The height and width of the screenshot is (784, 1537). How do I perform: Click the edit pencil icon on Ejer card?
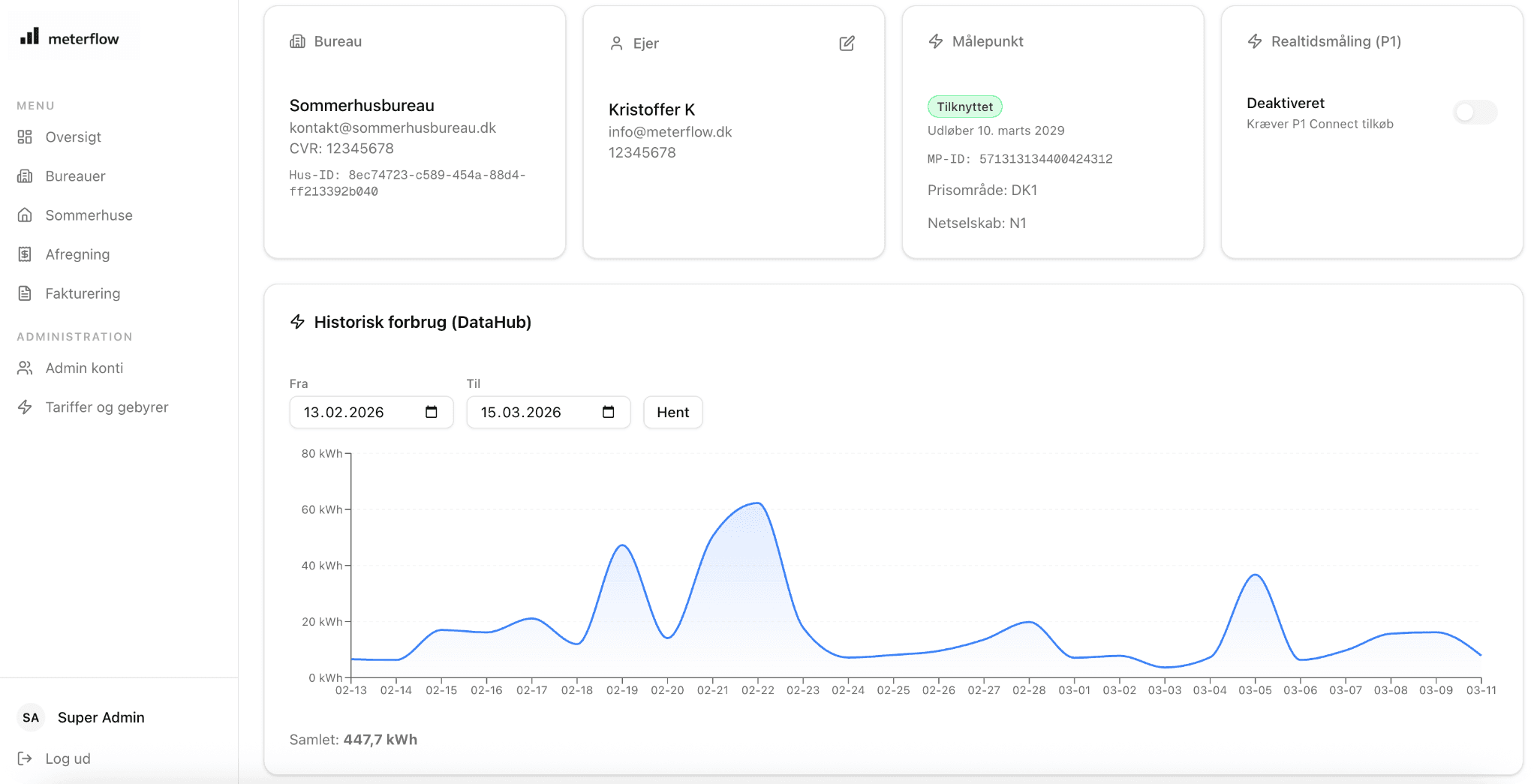tap(847, 44)
